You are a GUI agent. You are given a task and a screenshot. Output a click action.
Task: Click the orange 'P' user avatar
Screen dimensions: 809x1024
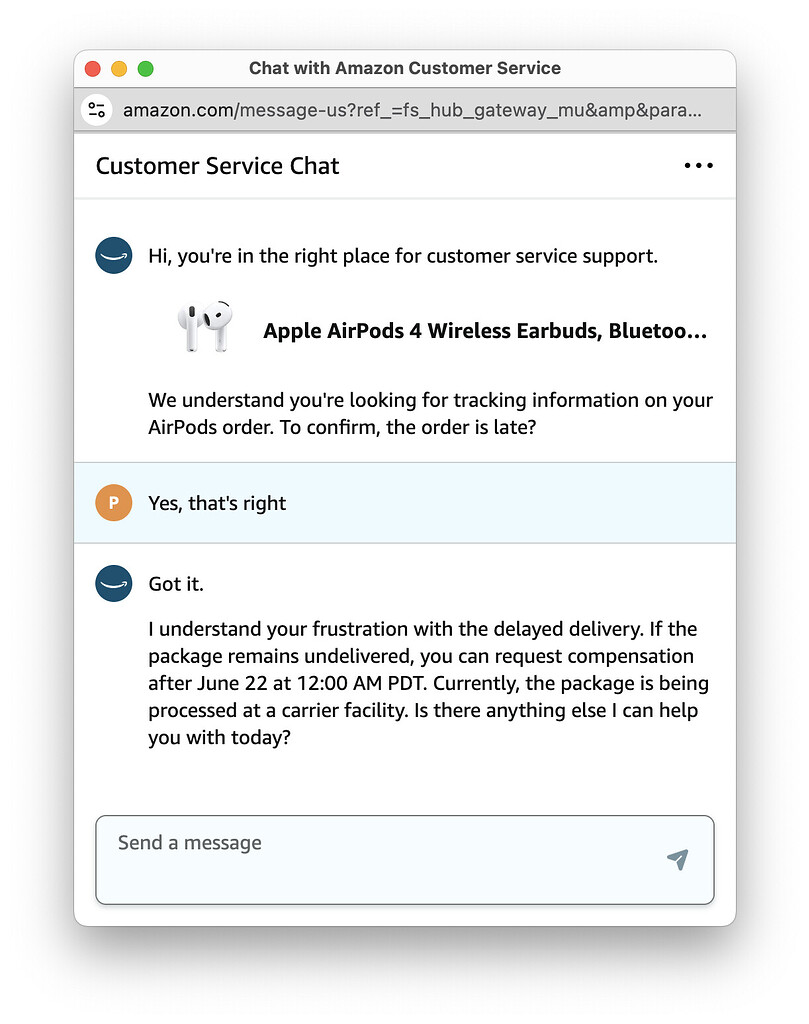pos(113,503)
